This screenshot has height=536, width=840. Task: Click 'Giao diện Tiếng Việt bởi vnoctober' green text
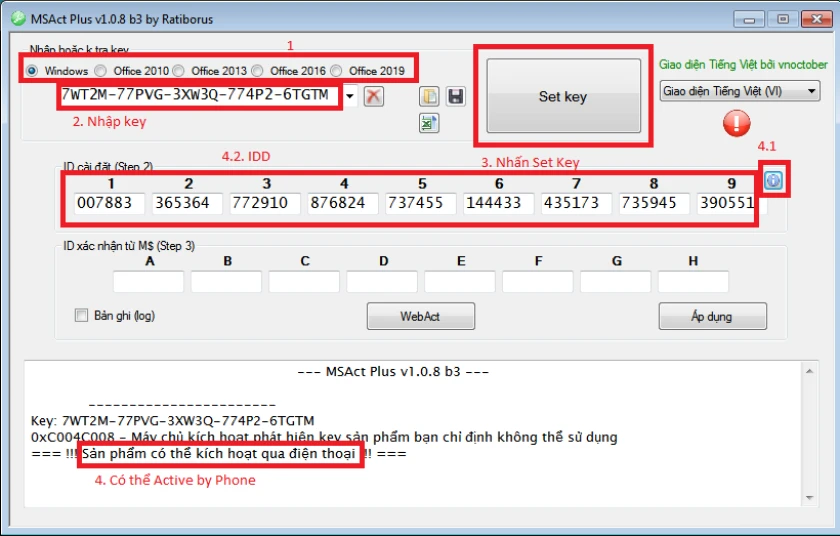[x=743, y=65]
